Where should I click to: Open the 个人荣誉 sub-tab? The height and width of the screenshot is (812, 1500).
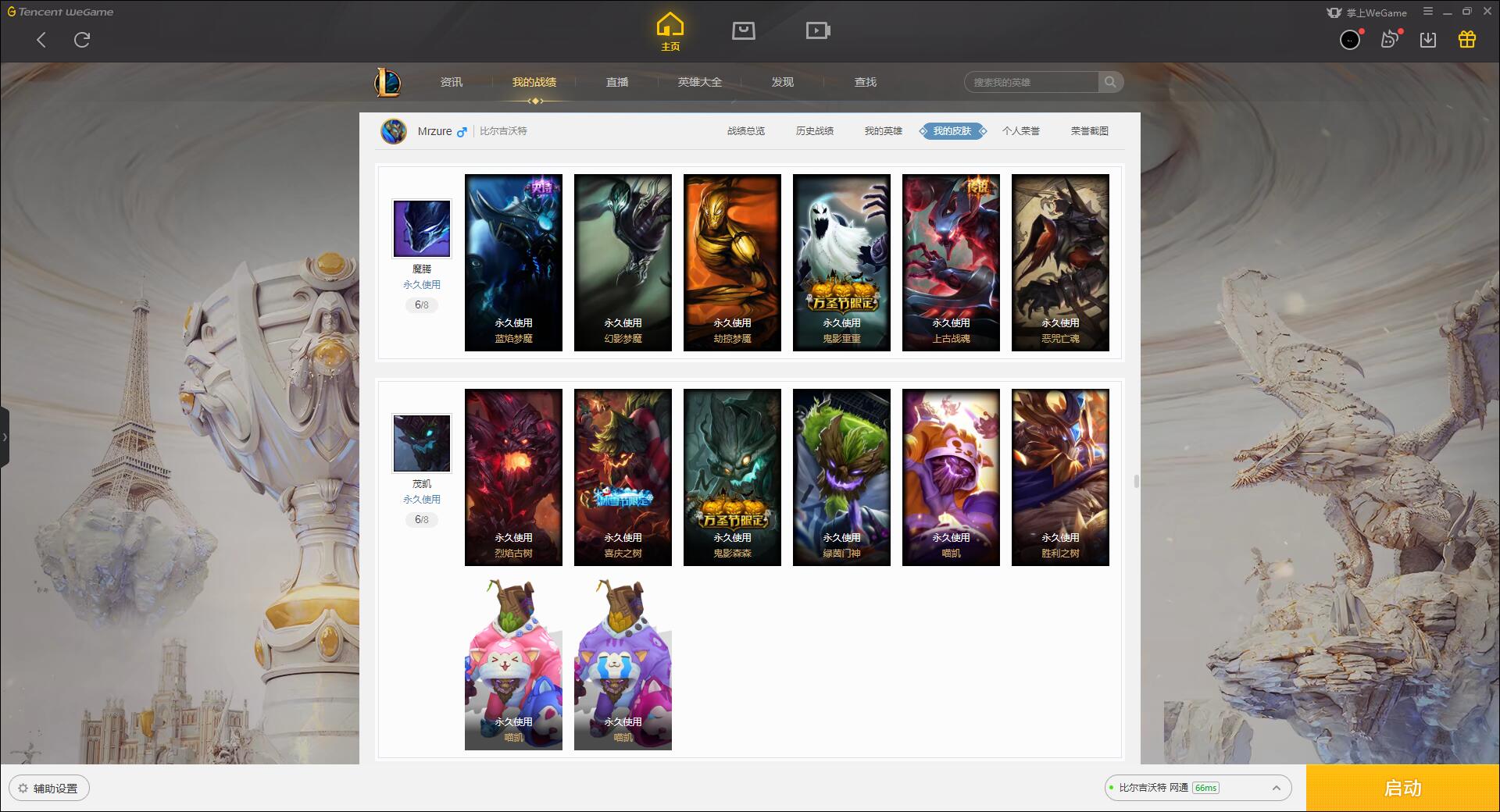1021,131
